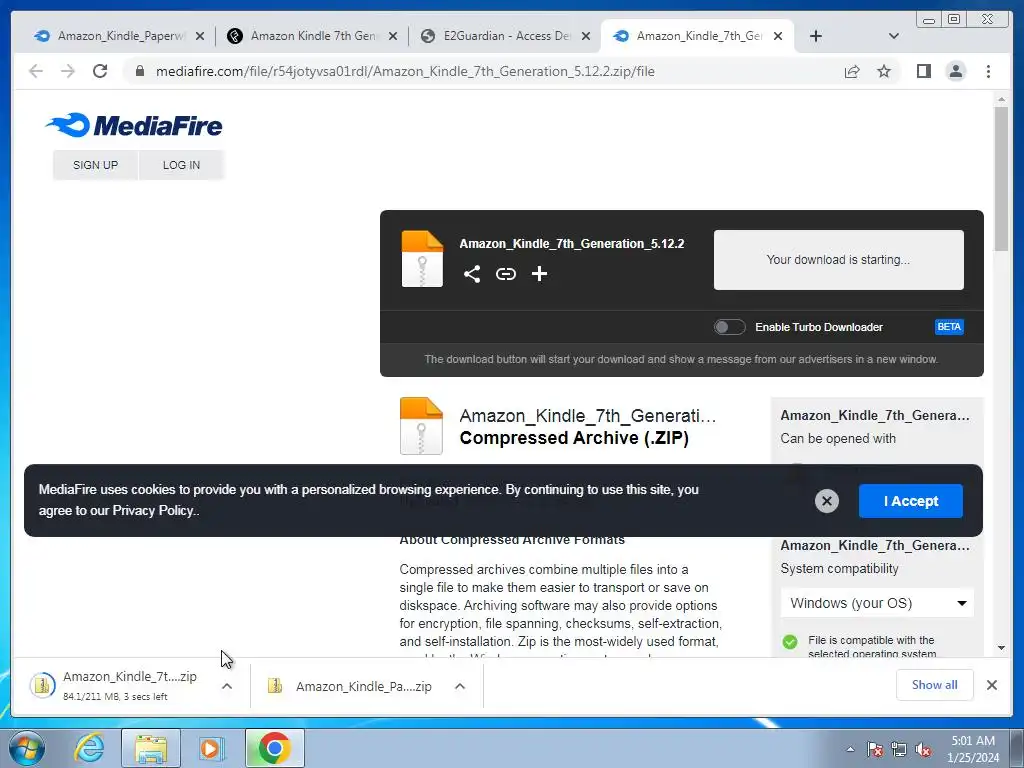Click Show all downloads button

coord(935,685)
